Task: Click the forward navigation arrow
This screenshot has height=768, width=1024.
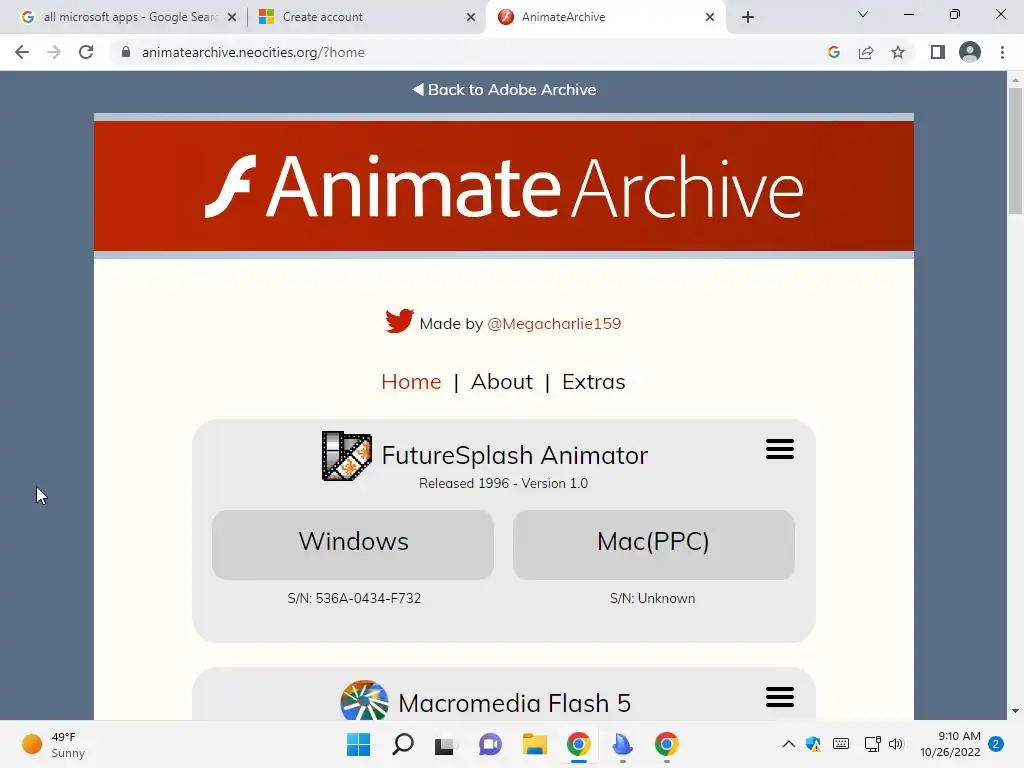Action: (x=54, y=52)
